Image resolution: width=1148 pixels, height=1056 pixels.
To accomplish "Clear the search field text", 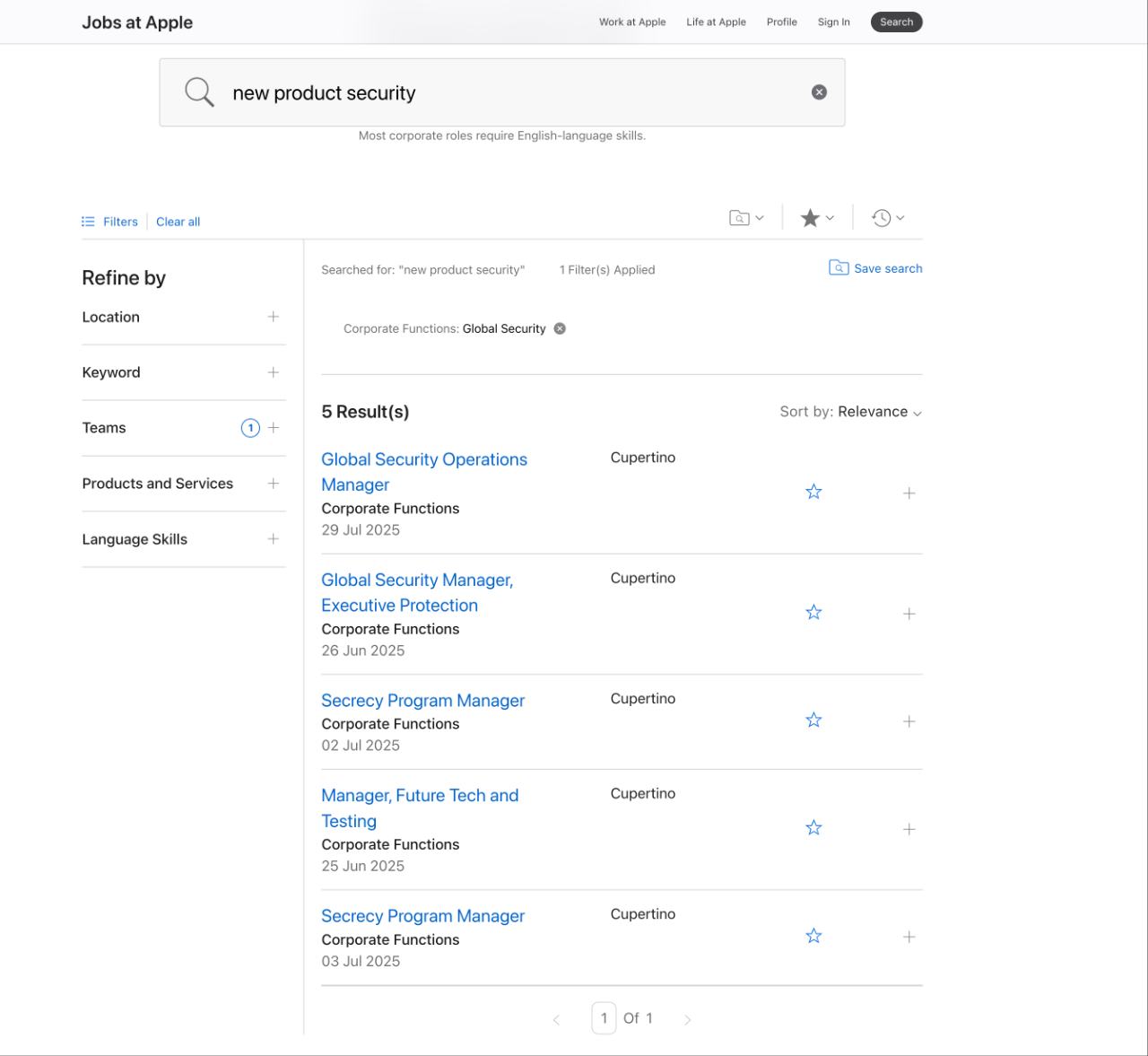I will [x=819, y=92].
